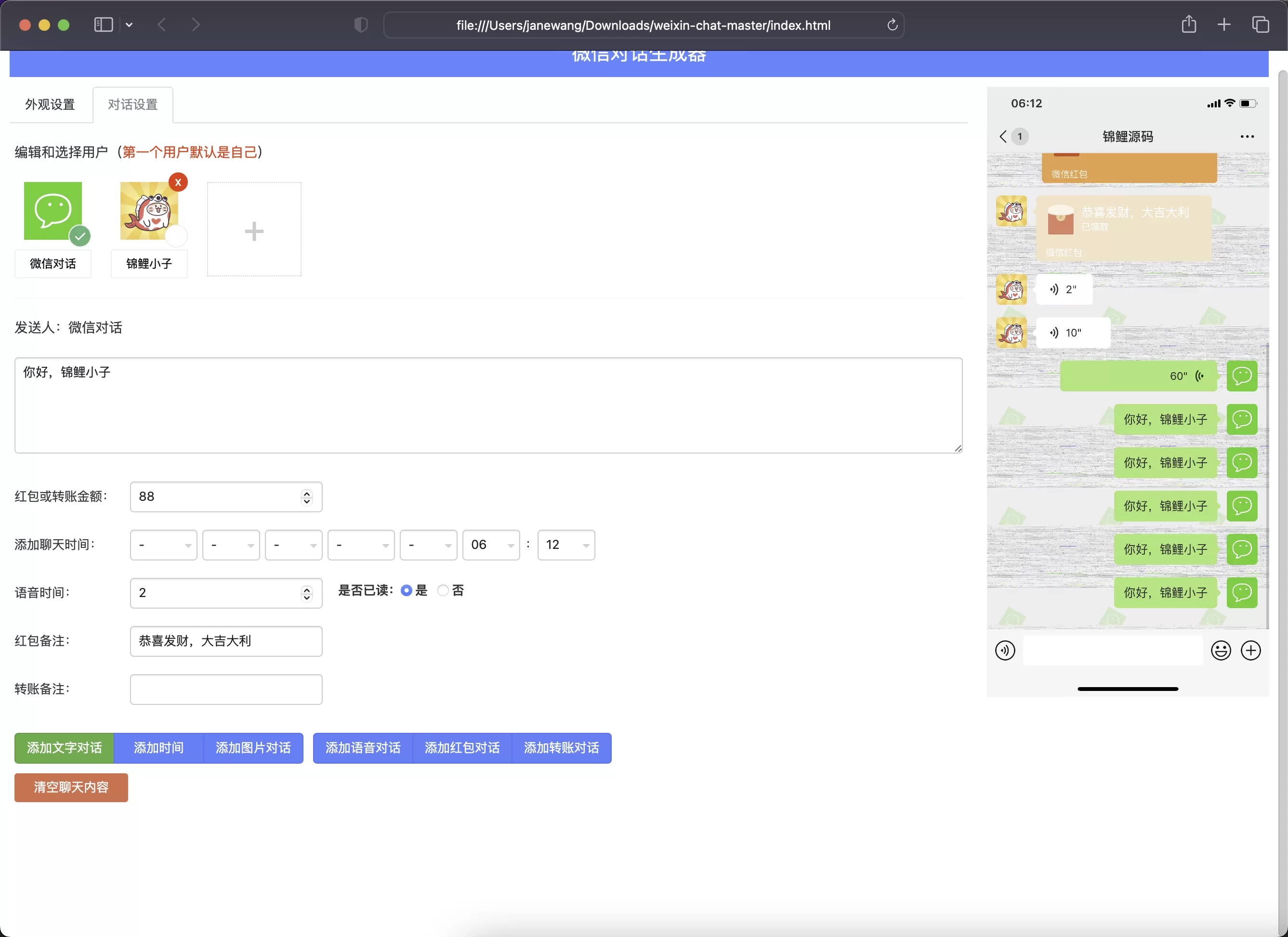1288x937 pixels.
Task: Go forward with the Safari forward arrow
Action: tap(196, 25)
